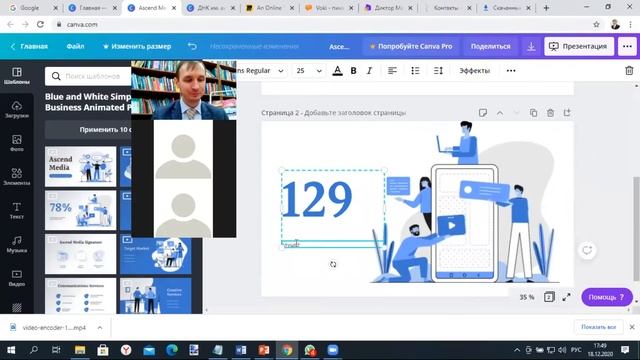Click the undo arrow in Canva header
Viewport: 640px width, 360px height.
point(192,46)
